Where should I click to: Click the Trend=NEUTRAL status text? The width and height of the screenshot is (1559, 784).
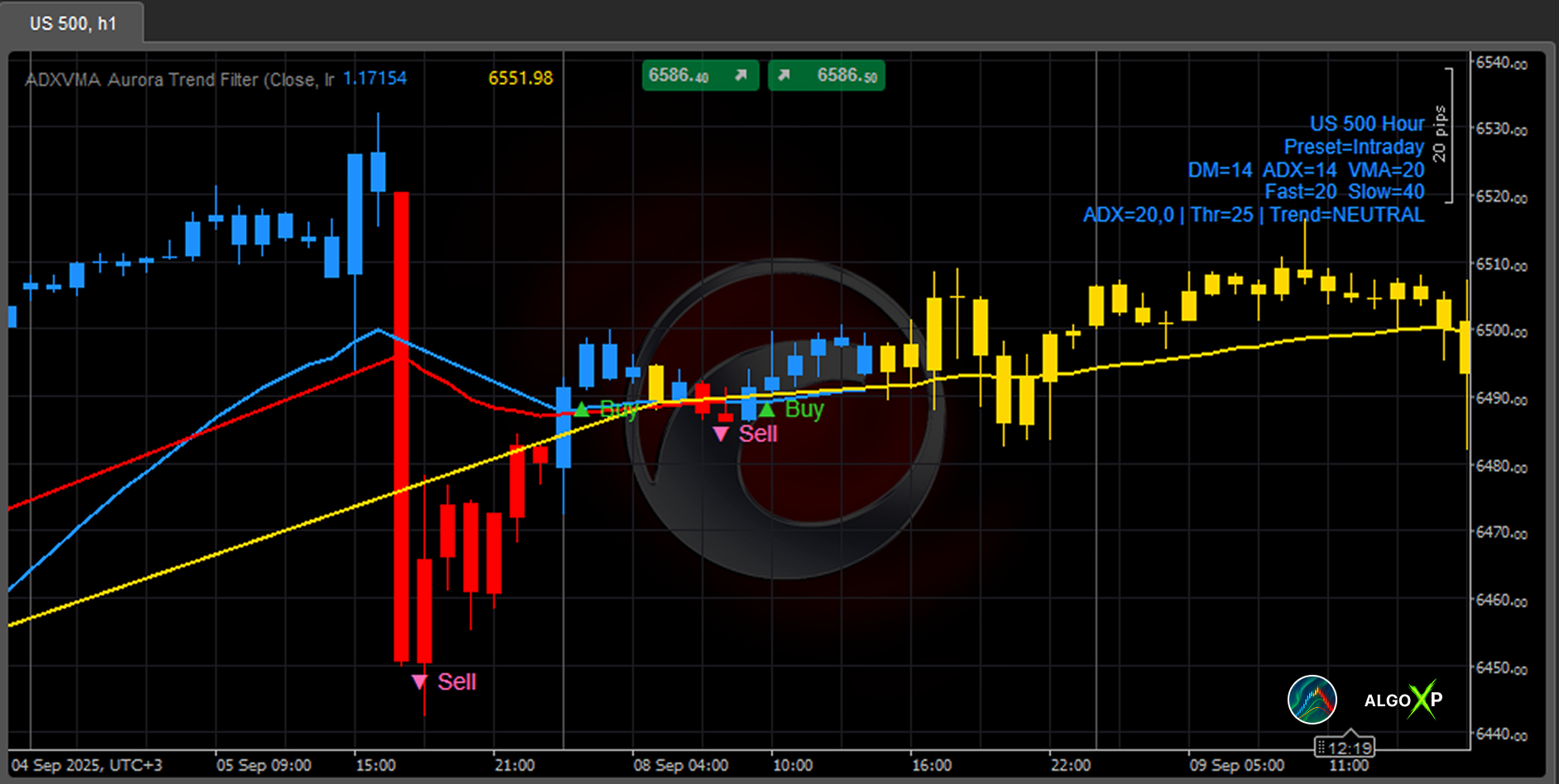pos(1346,215)
